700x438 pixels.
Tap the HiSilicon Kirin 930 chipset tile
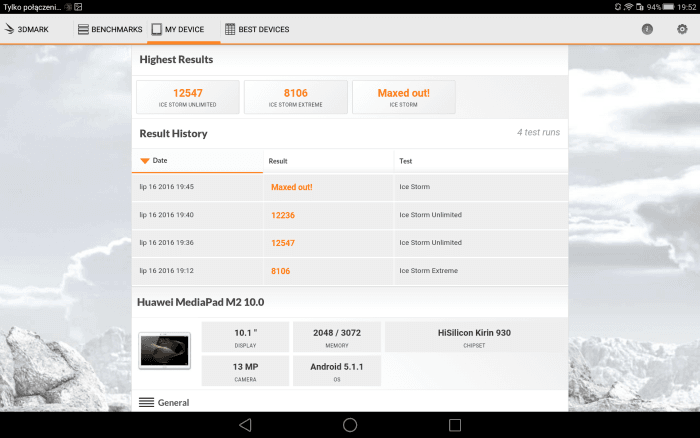pyautogui.click(x=474, y=337)
